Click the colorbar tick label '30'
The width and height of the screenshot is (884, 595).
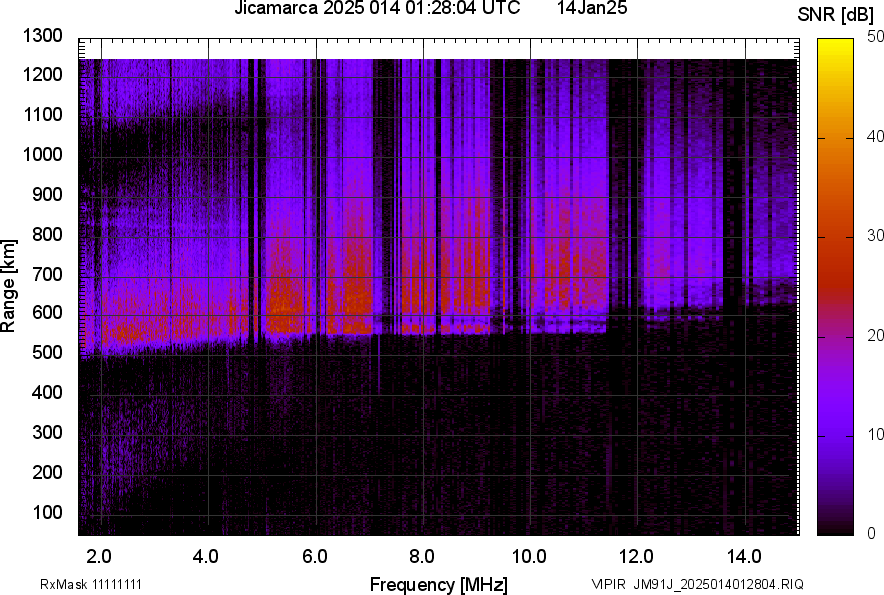coord(876,236)
